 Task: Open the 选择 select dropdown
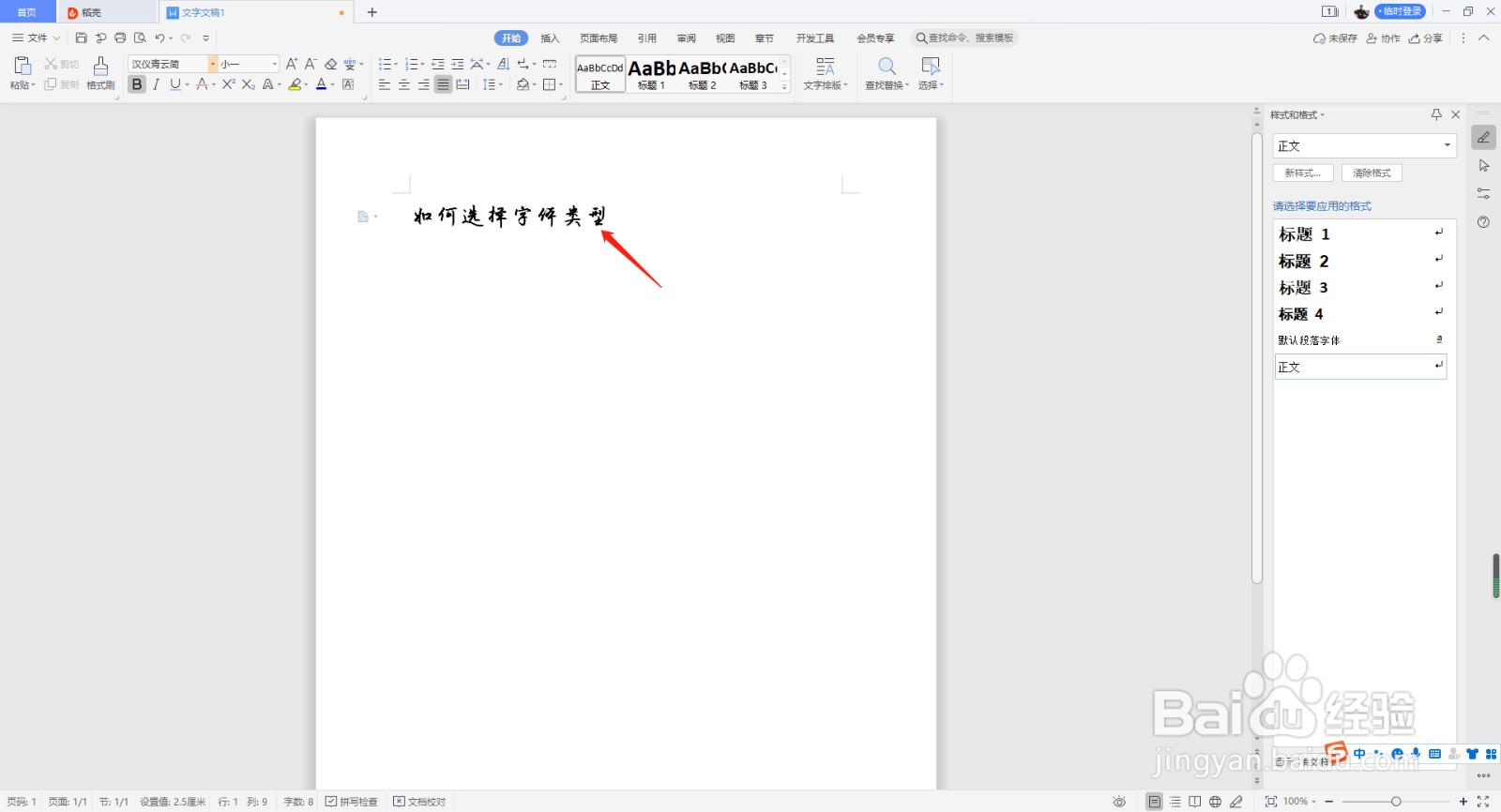(931, 73)
